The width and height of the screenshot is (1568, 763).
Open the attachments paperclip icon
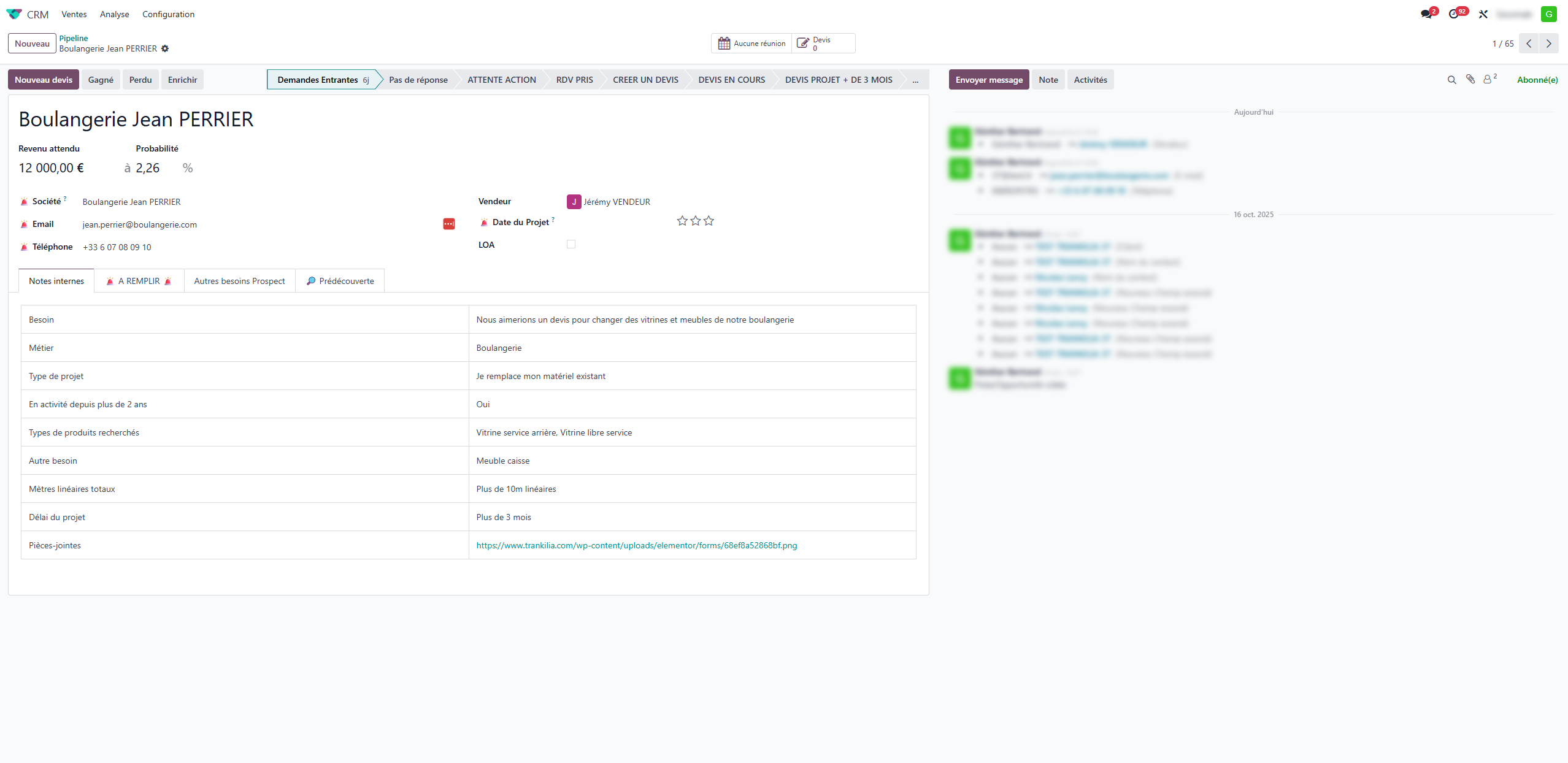1470,79
